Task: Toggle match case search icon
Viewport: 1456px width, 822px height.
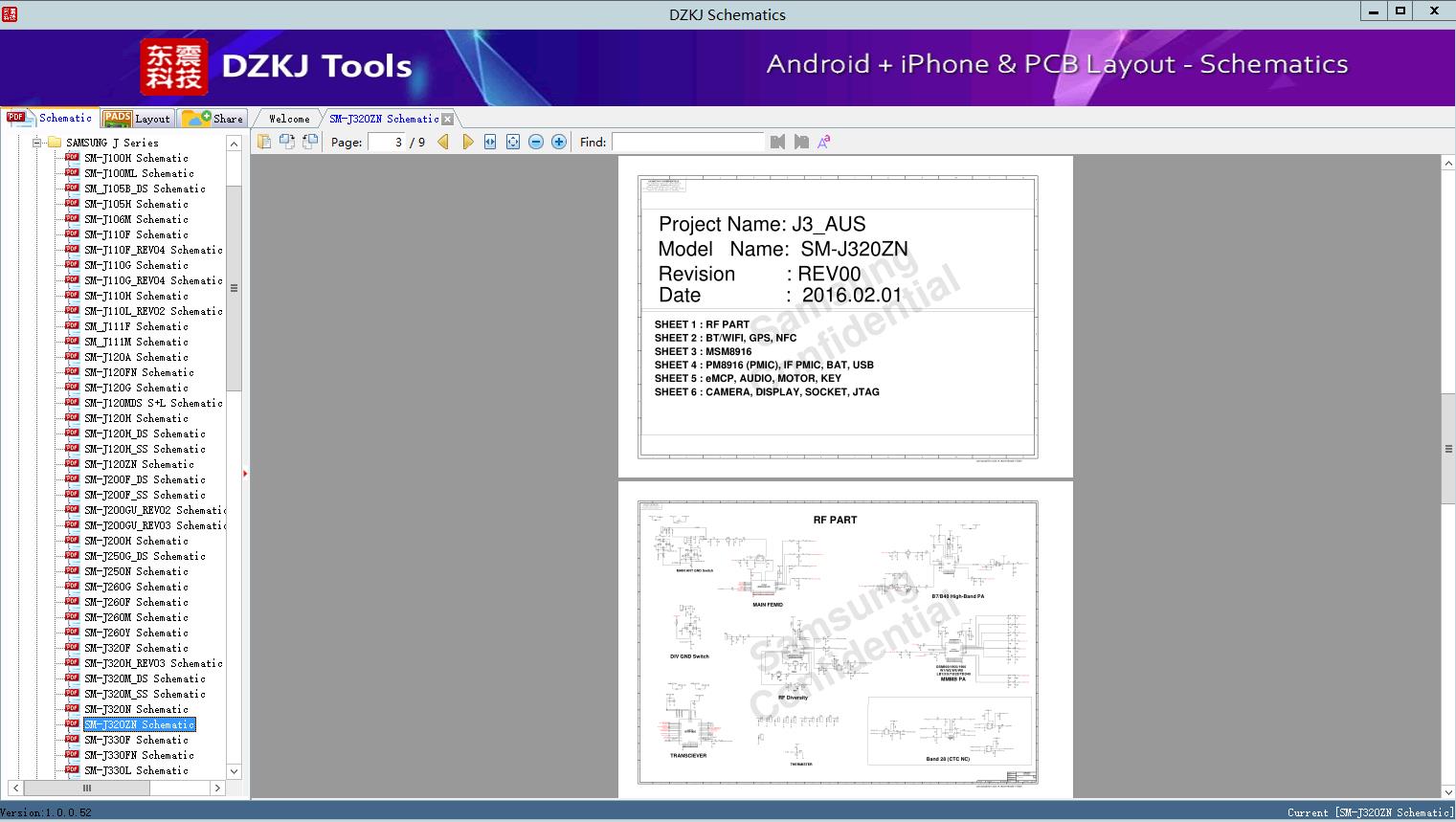Action: (x=824, y=142)
